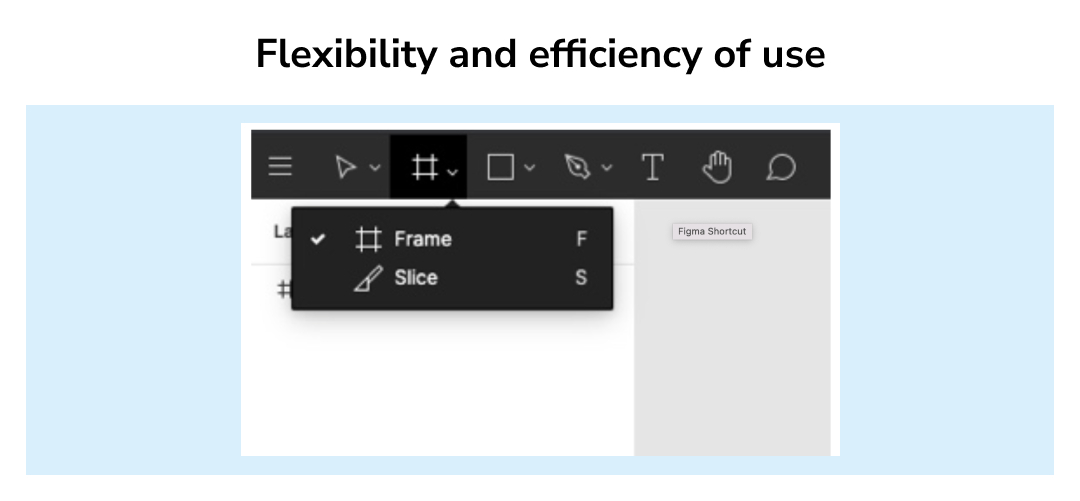Select the Move arrow tool
Viewport: 1080px width, 501px height.
pos(345,167)
